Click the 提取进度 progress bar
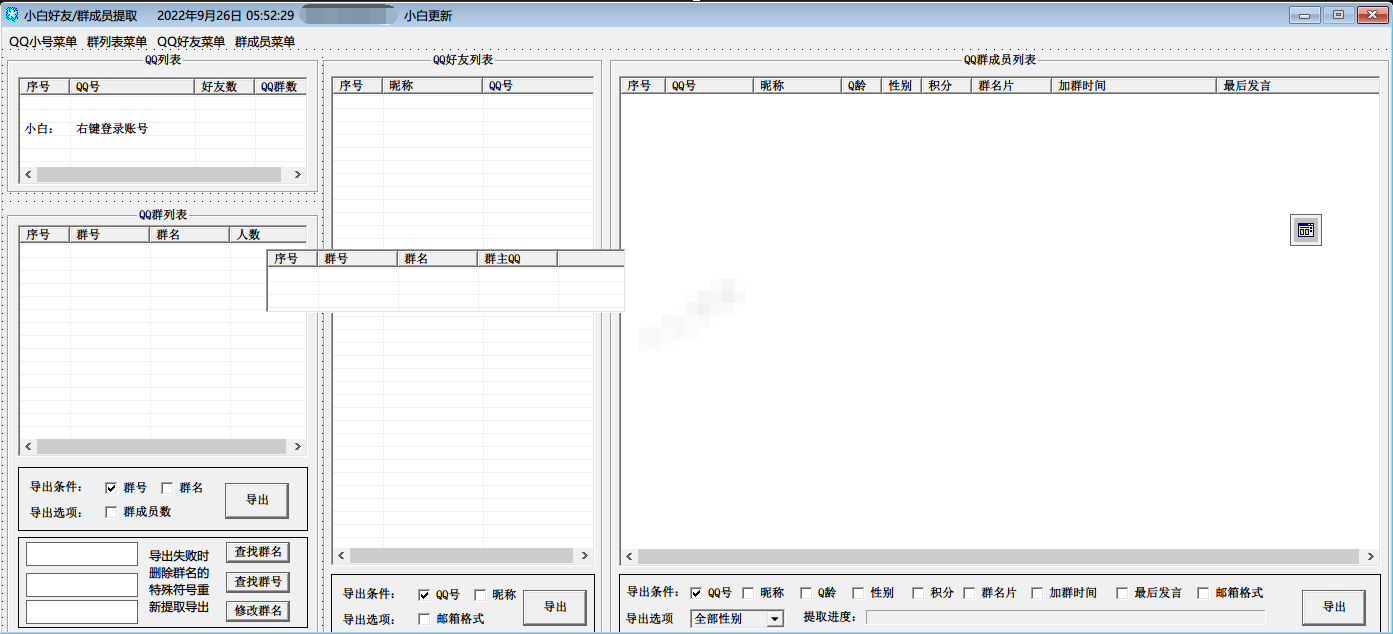This screenshot has height=634, width=1393. [1065, 618]
